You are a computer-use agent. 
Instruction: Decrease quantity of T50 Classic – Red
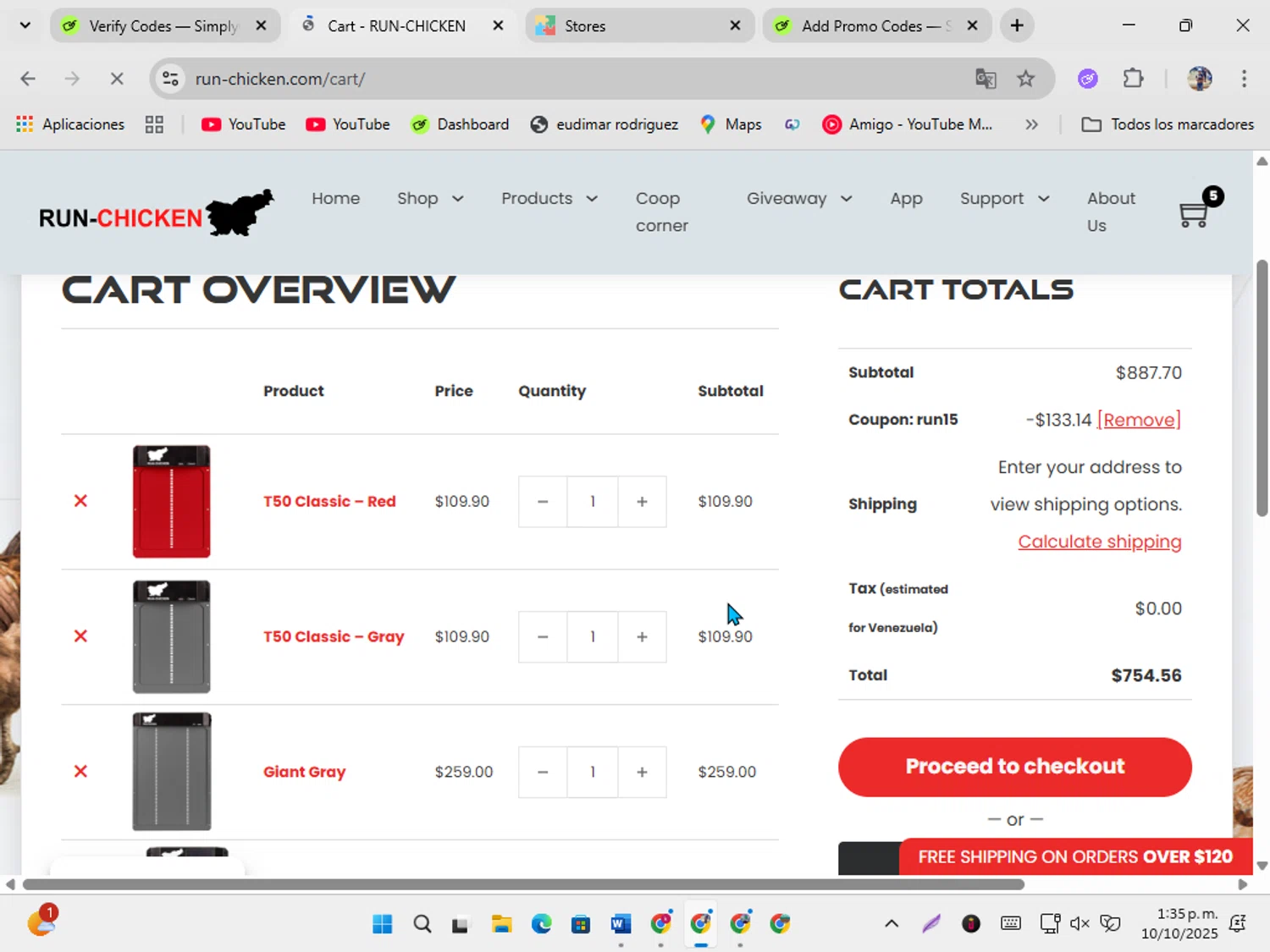(543, 502)
